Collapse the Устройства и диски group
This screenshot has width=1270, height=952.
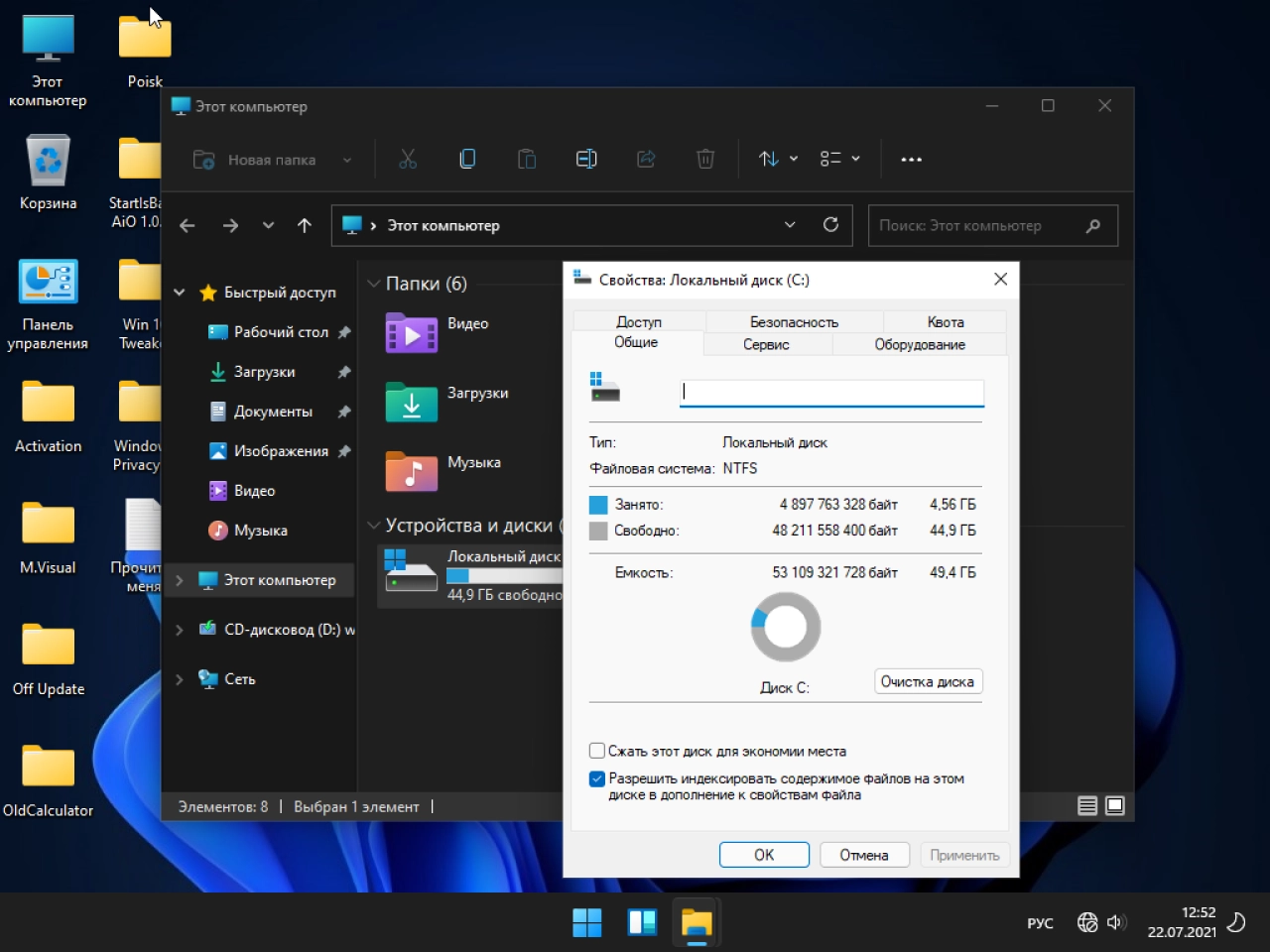pos(374,526)
